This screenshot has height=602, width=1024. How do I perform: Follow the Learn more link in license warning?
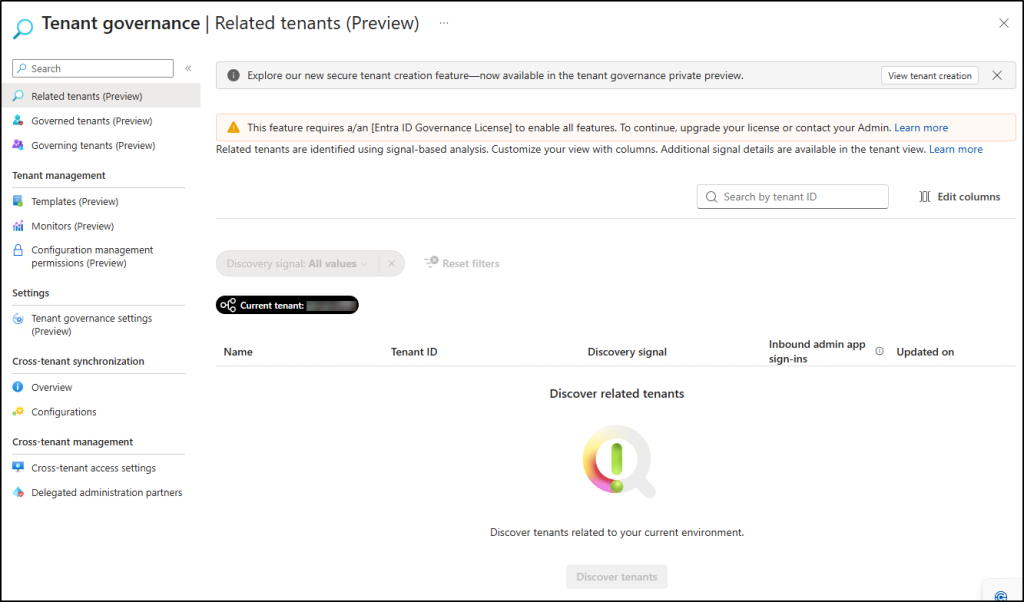point(921,128)
